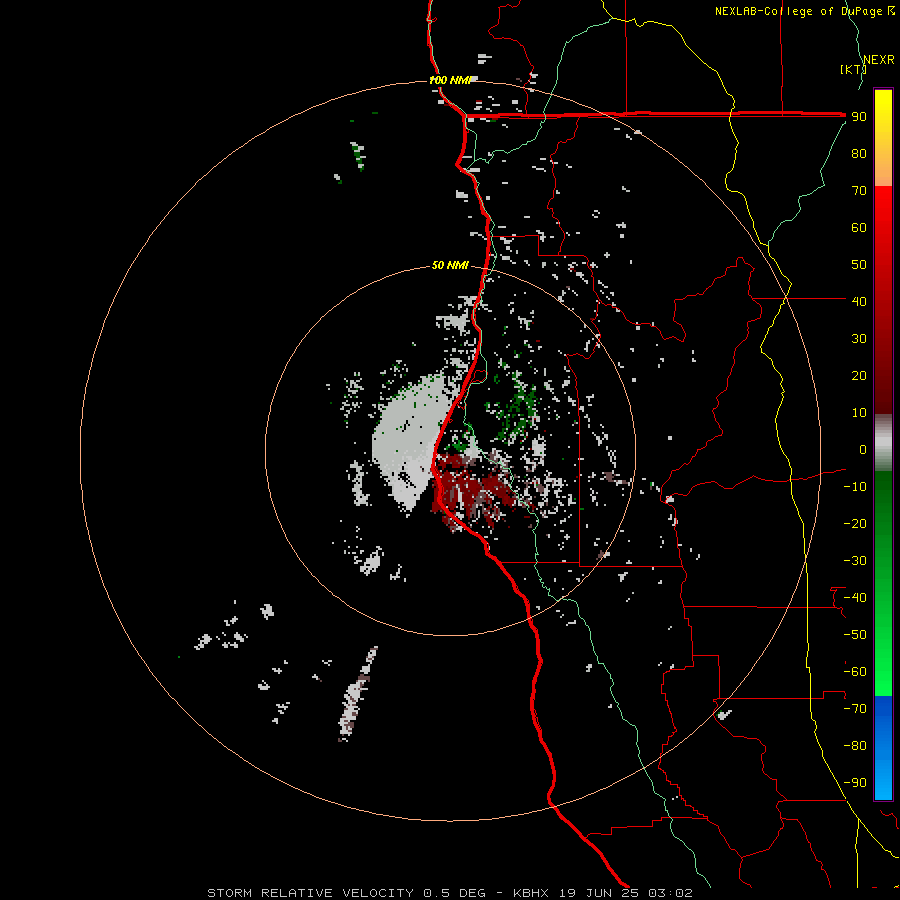
Task: Click the -50 value on velocity scale
Action: tap(855, 635)
